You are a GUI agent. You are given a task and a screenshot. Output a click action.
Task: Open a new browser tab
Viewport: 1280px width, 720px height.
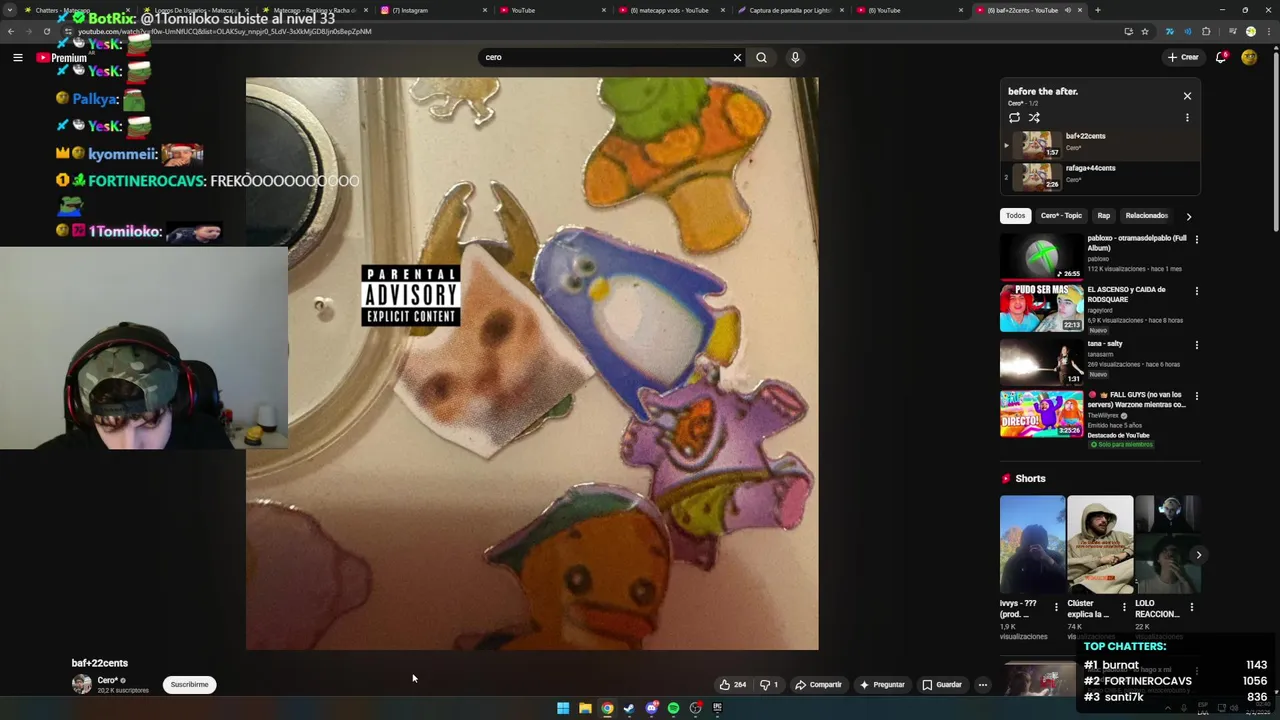[1097, 10]
